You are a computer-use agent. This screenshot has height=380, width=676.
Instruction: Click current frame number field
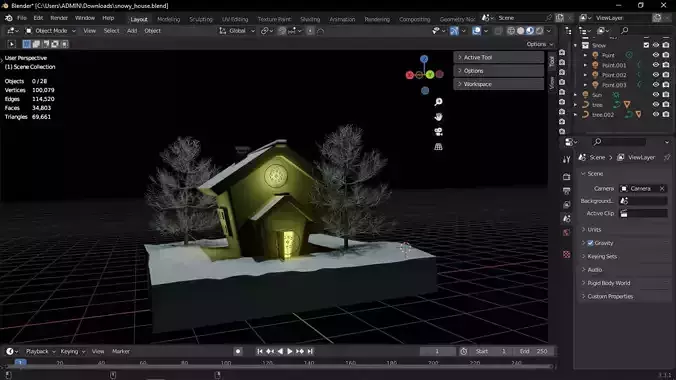click(437, 352)
